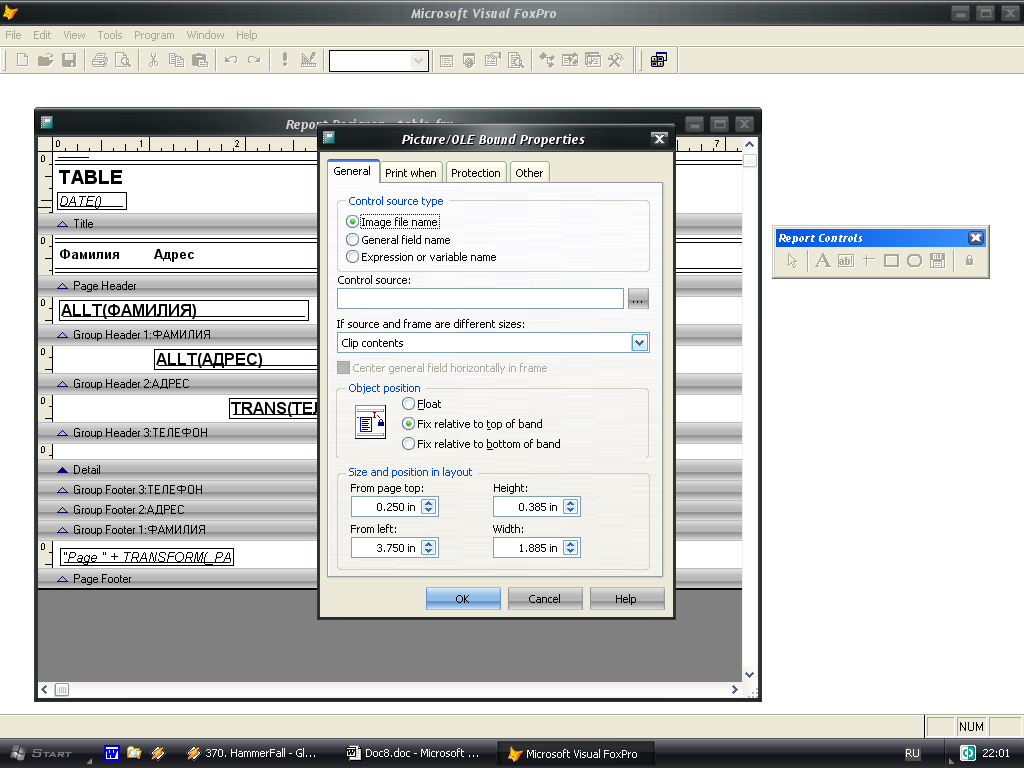The image size is (1024, 768).
Task: Click the Cancel button
Action: click(545, 599)
